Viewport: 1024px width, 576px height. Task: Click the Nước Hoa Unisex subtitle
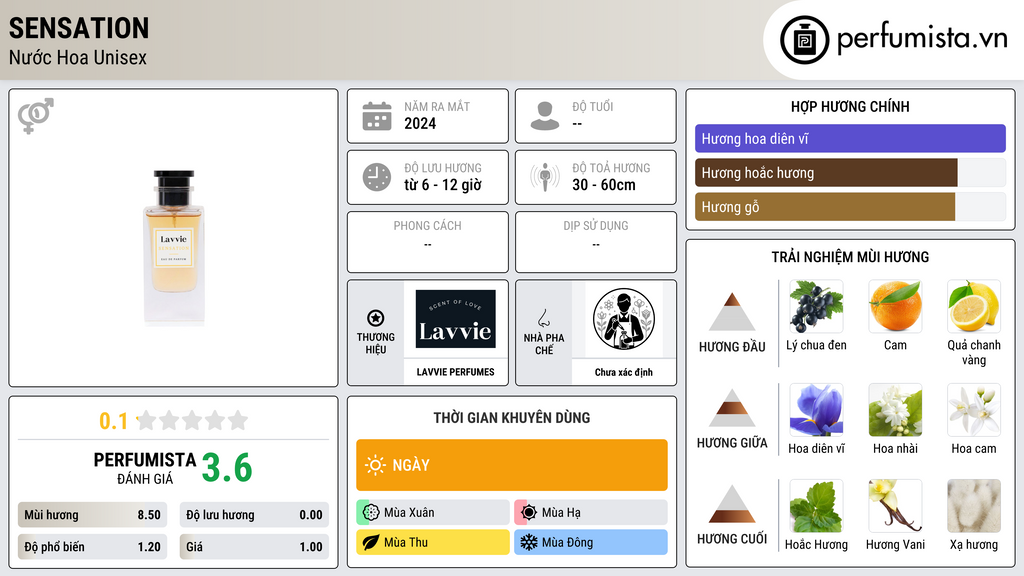coord(78,57)
